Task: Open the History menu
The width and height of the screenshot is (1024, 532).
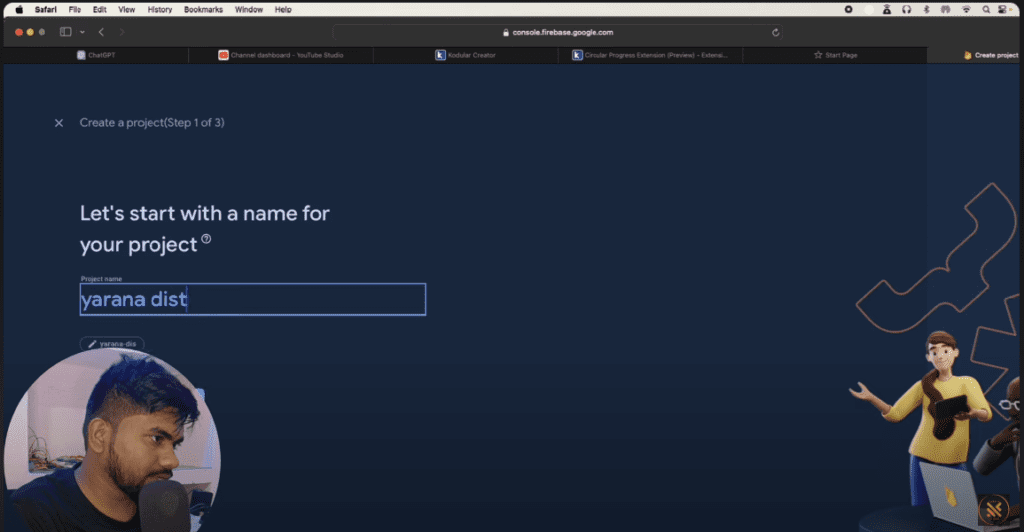Action: pyautogui.click(x=159, y=9)
